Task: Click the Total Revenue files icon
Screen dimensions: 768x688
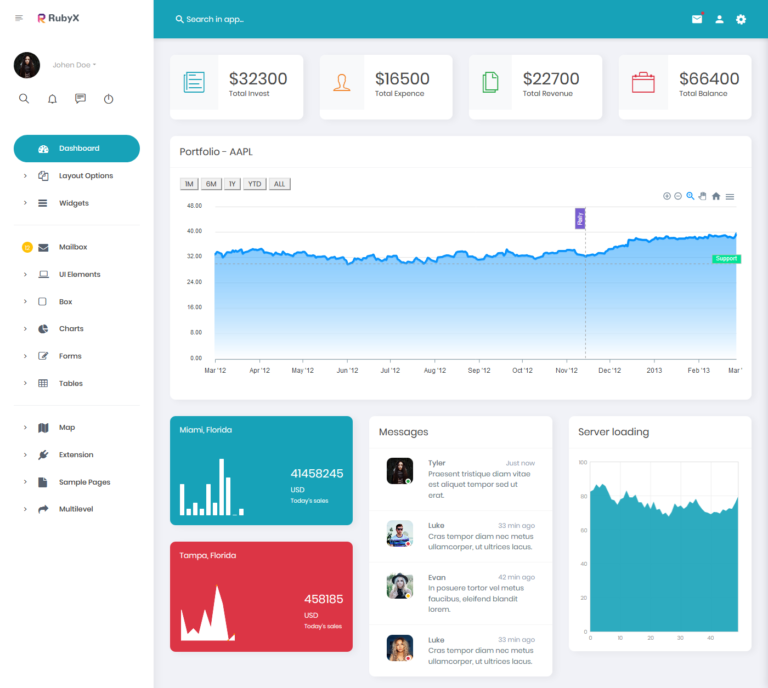Action: pos(490,82)
